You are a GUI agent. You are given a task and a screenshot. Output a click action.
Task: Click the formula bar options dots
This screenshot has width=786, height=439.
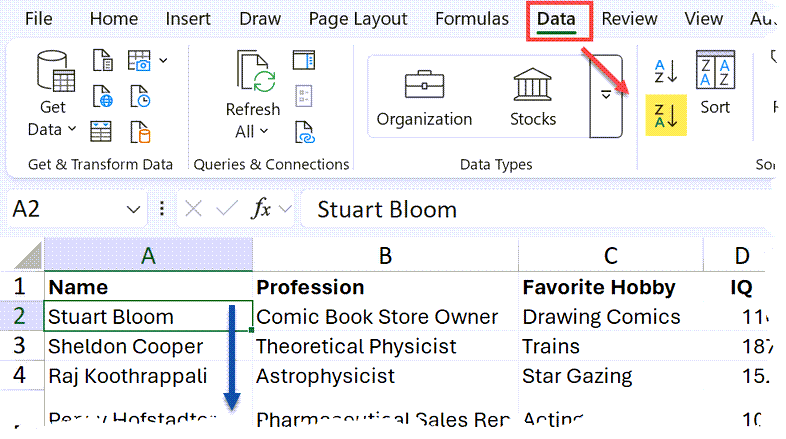coord(161,209)
